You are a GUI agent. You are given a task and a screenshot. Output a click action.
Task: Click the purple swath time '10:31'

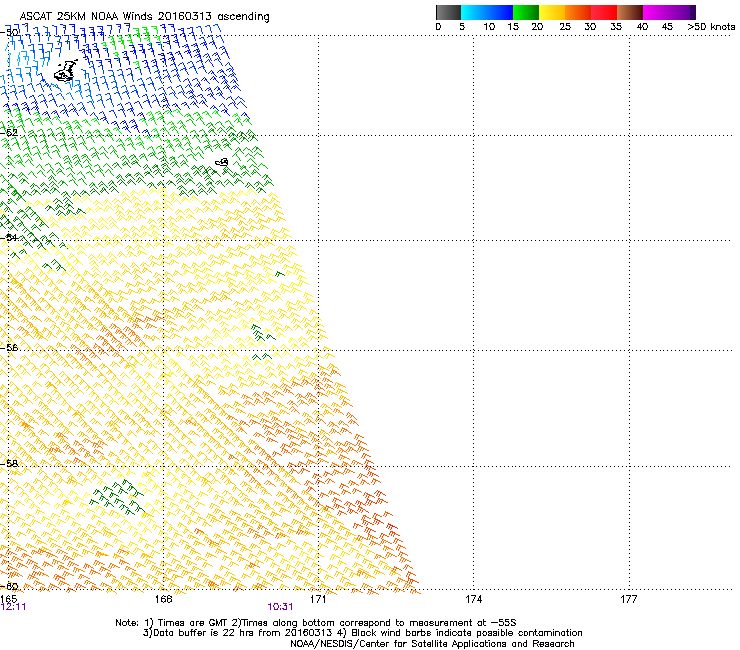click(x=280, y=607)
